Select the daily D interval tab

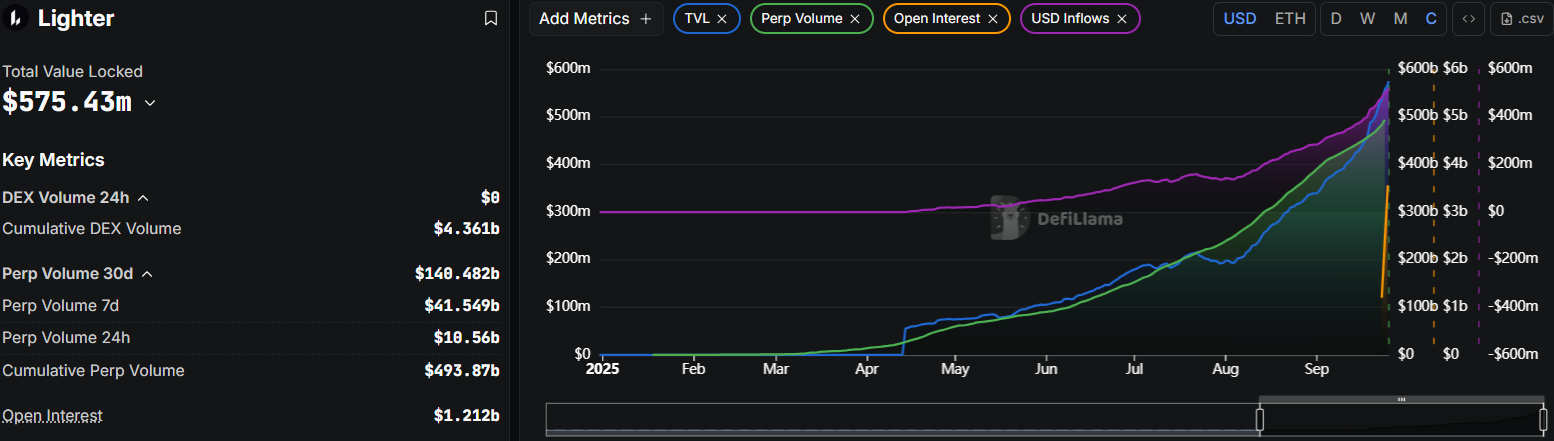pos(1336,19)
